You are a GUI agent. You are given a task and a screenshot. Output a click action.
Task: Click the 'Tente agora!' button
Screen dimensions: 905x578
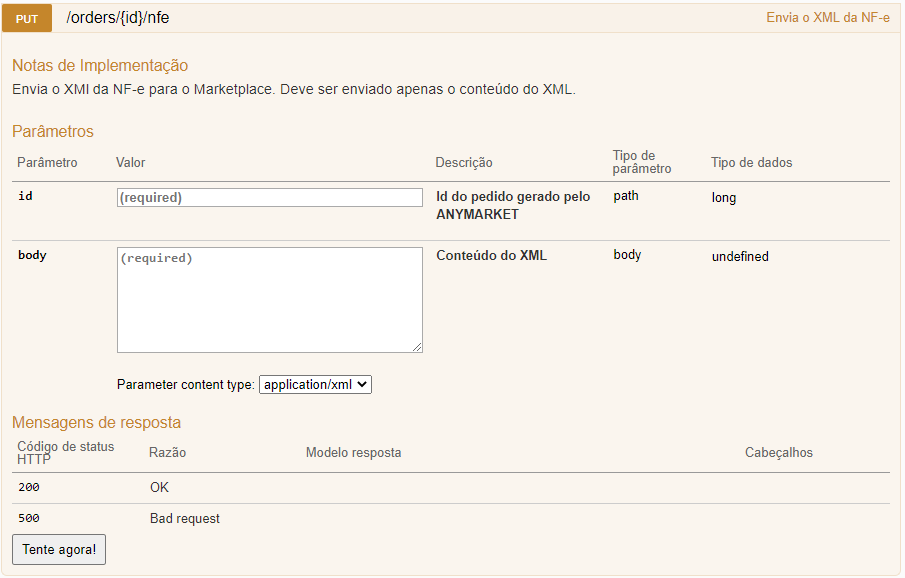(x=59, y=549)
